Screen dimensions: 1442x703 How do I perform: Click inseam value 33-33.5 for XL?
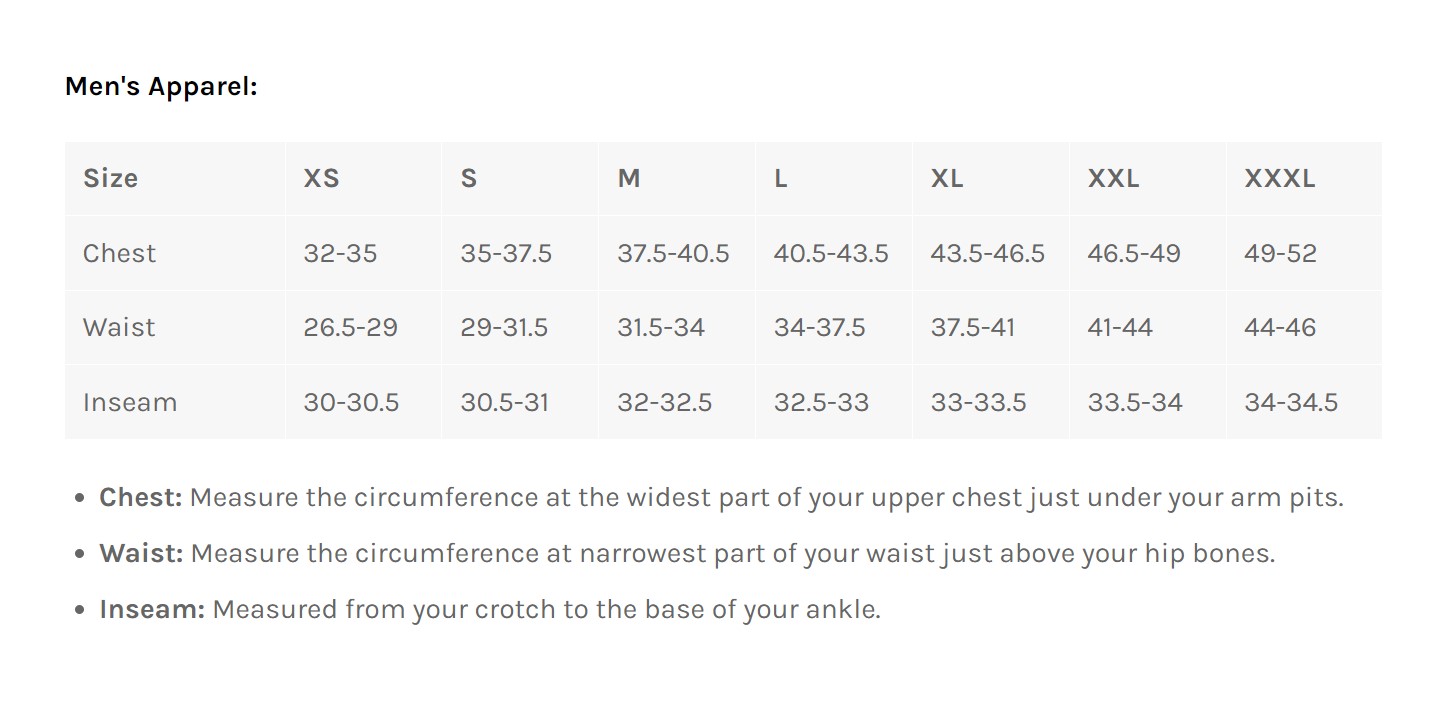pyautogui.click(x=978, y=403)
